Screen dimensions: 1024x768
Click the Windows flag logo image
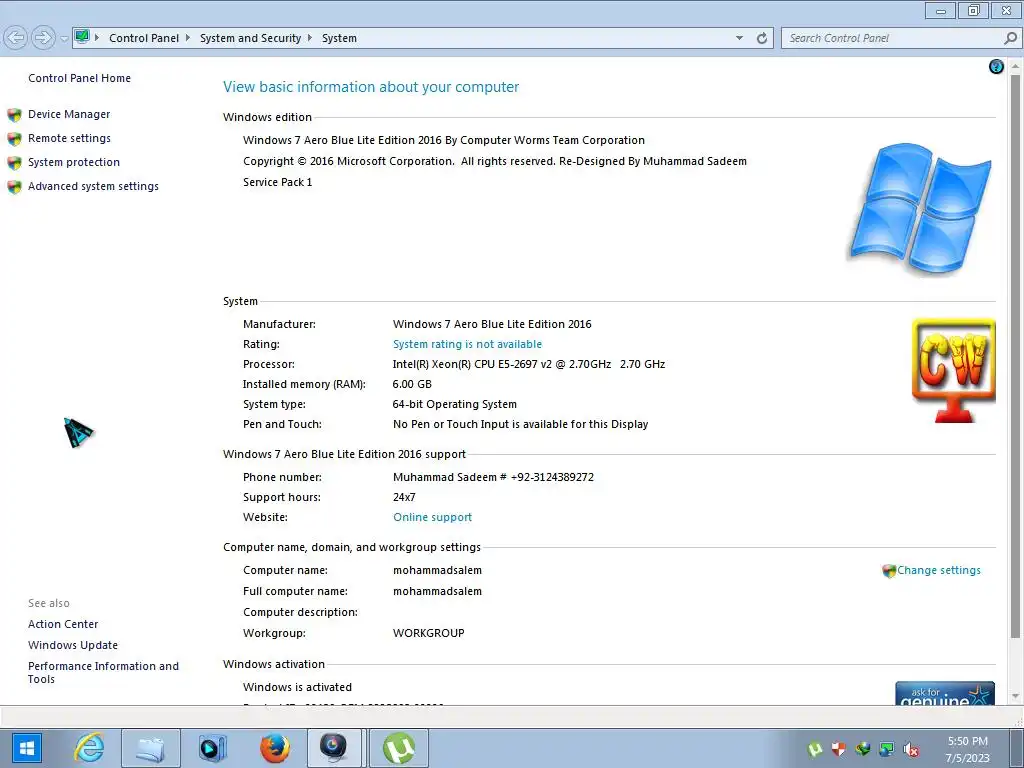coord(921,208)
